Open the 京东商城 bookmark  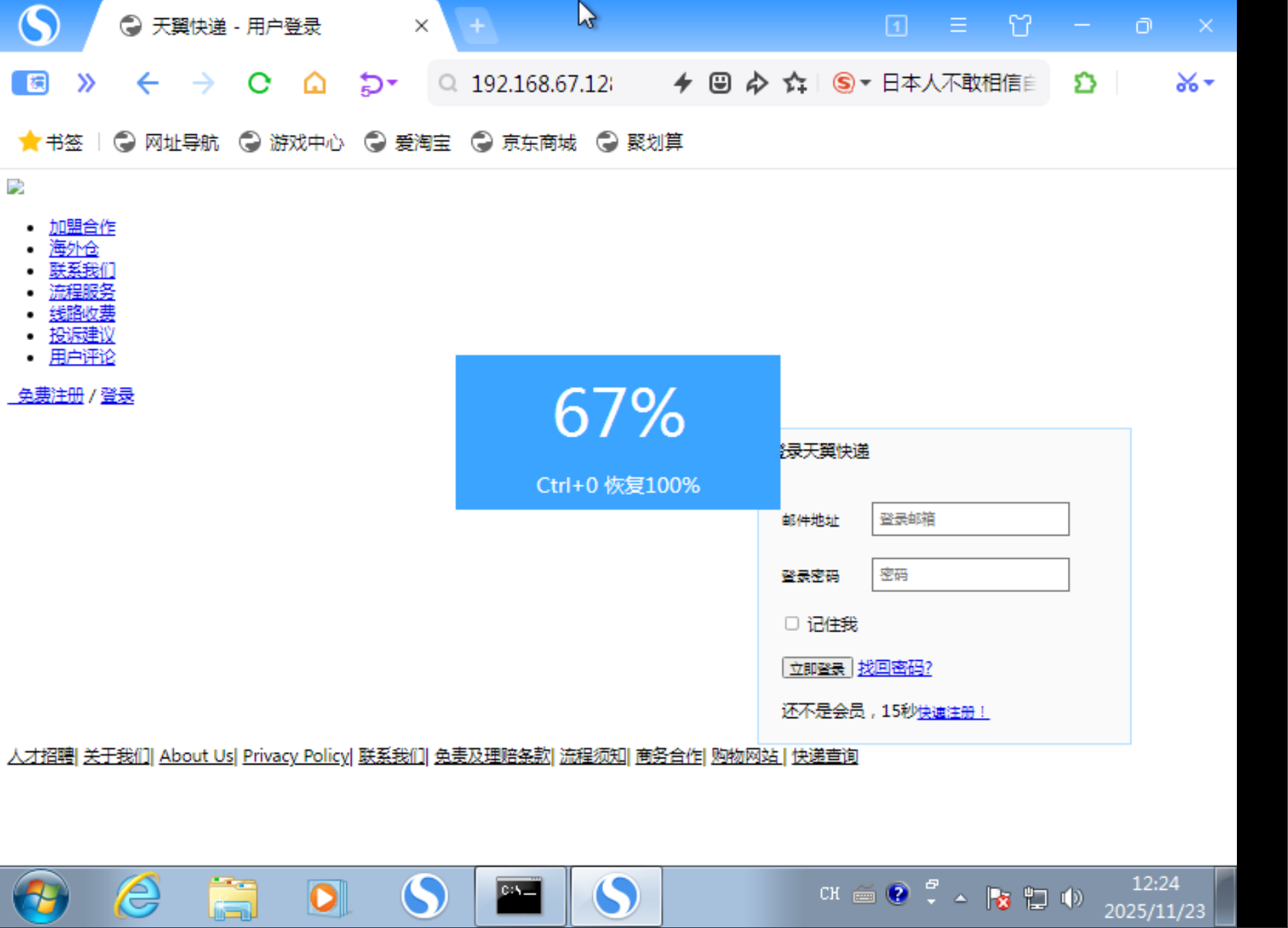coord(523,142)
